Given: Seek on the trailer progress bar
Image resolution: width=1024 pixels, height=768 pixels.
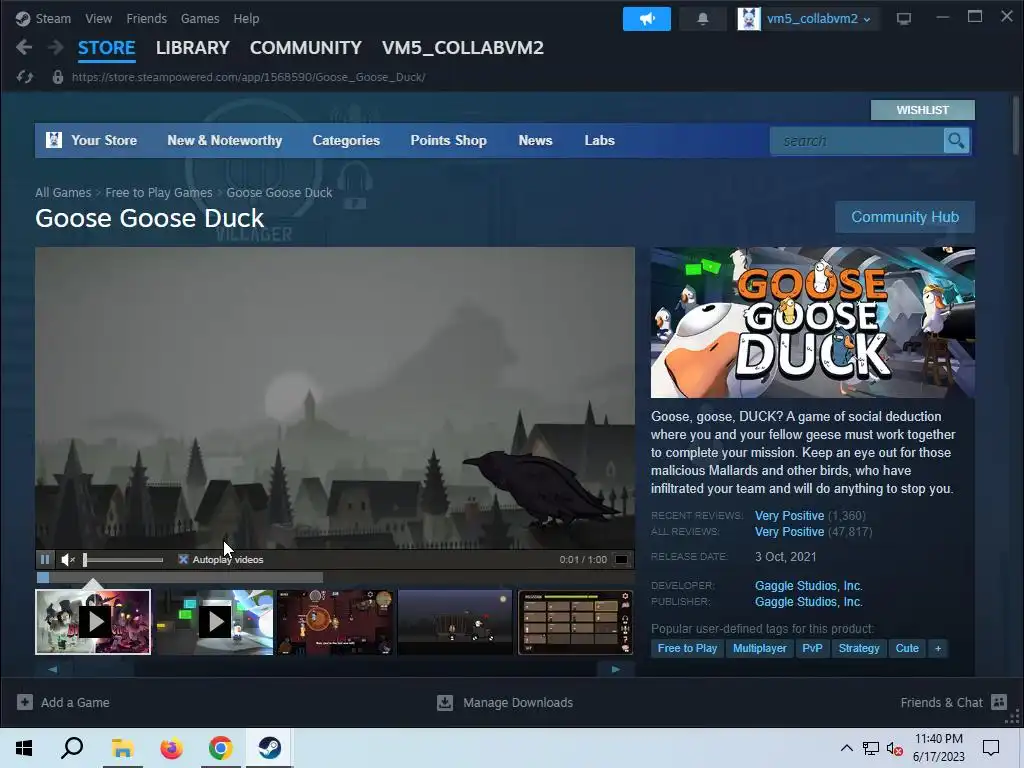Looking at the screenshot, I should [334, 577].
